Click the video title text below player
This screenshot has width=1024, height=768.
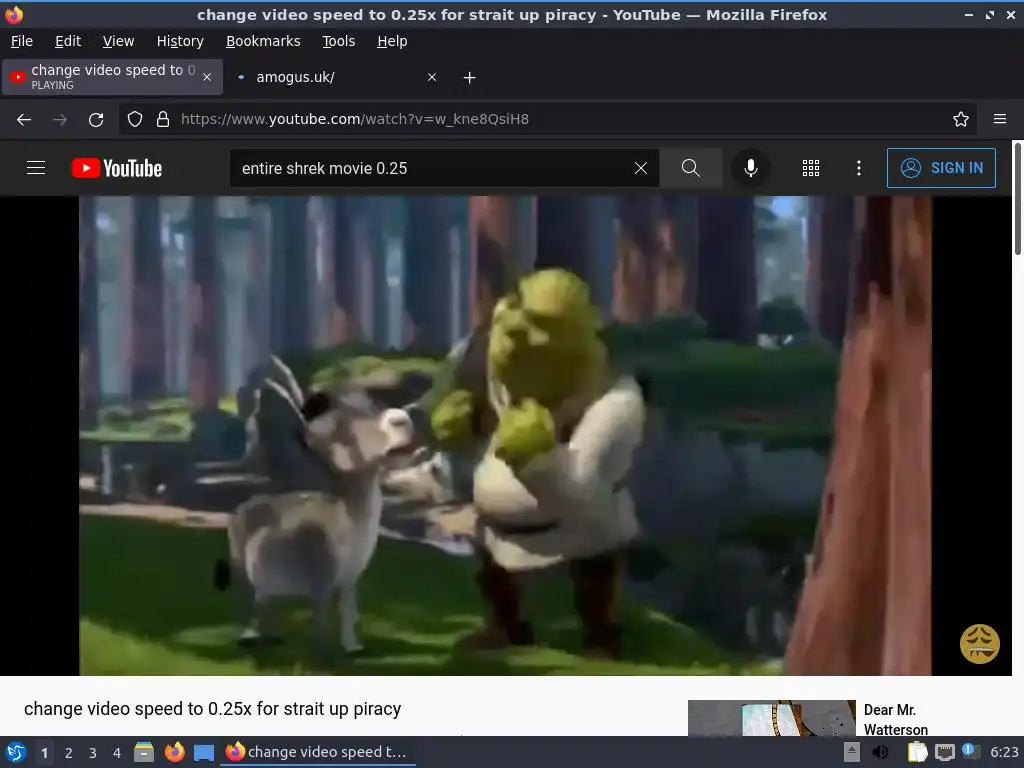pos(212,709)
